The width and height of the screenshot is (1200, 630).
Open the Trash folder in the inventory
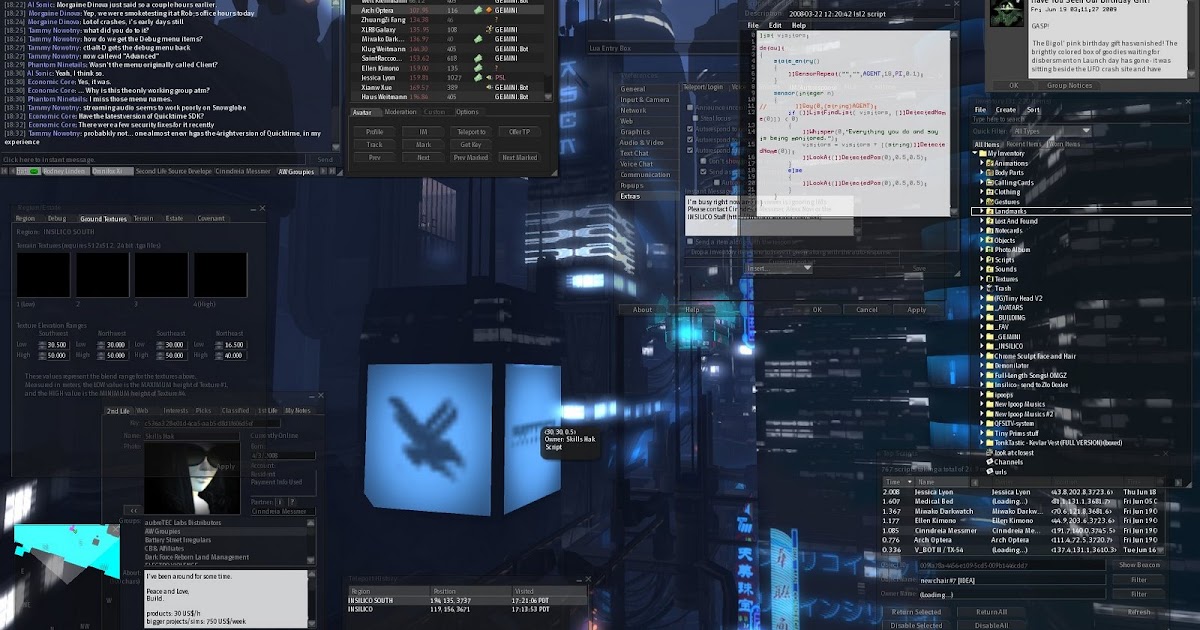tap(1000, 288)
